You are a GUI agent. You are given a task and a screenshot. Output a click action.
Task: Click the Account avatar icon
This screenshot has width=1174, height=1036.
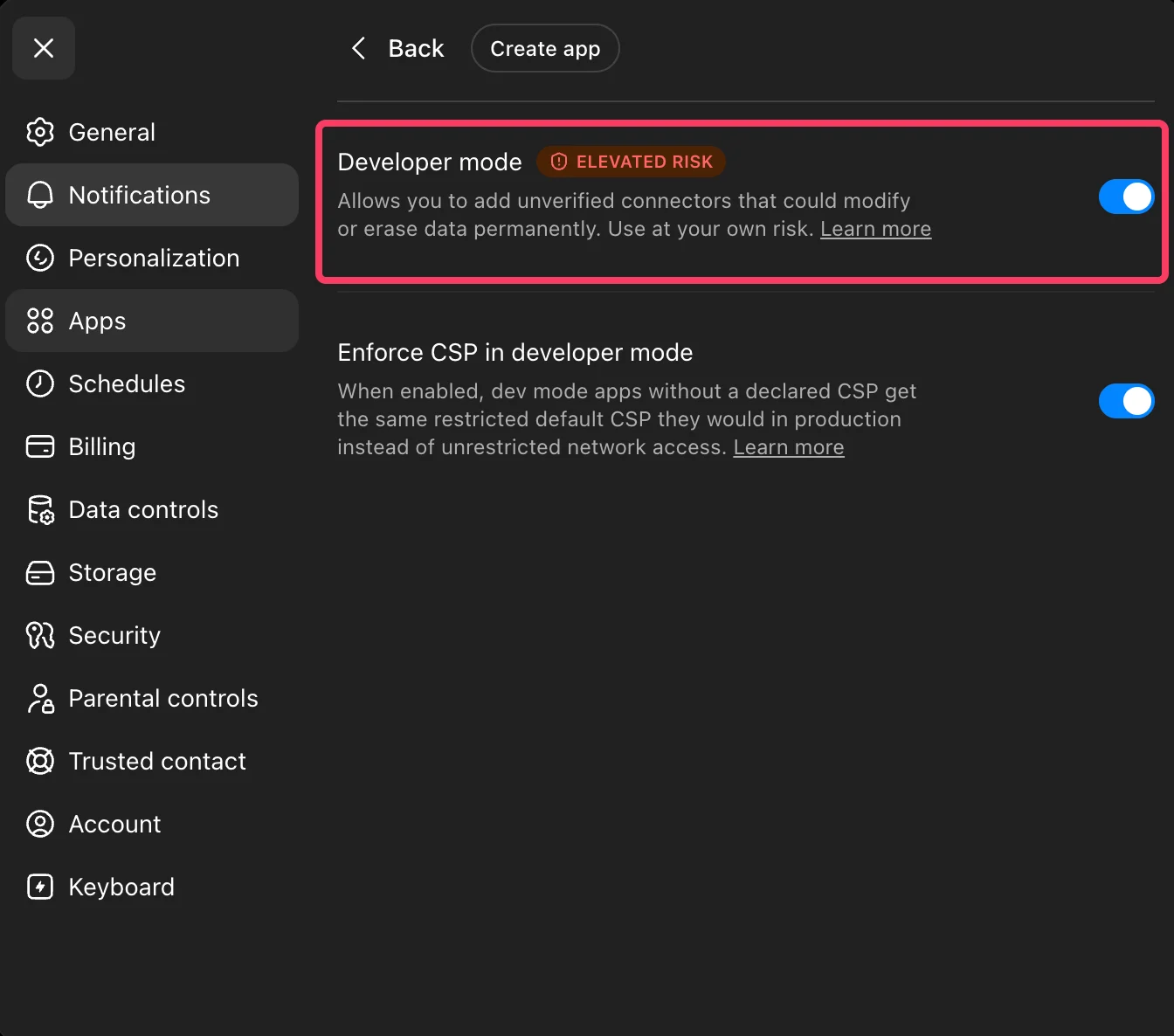click(x=40, y=824)
